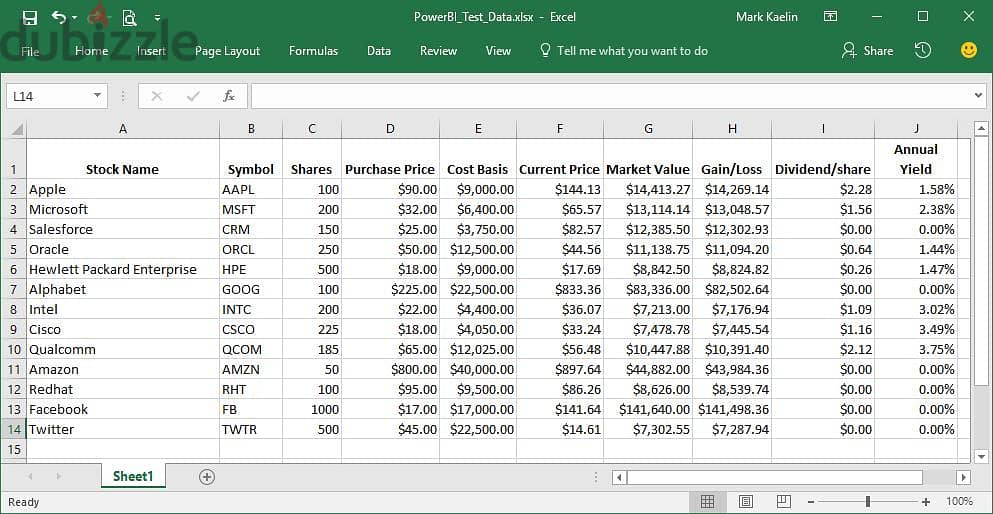Select the QCOM symbol cell
This screenshot has height=514, width=993.
coord(251,349)
